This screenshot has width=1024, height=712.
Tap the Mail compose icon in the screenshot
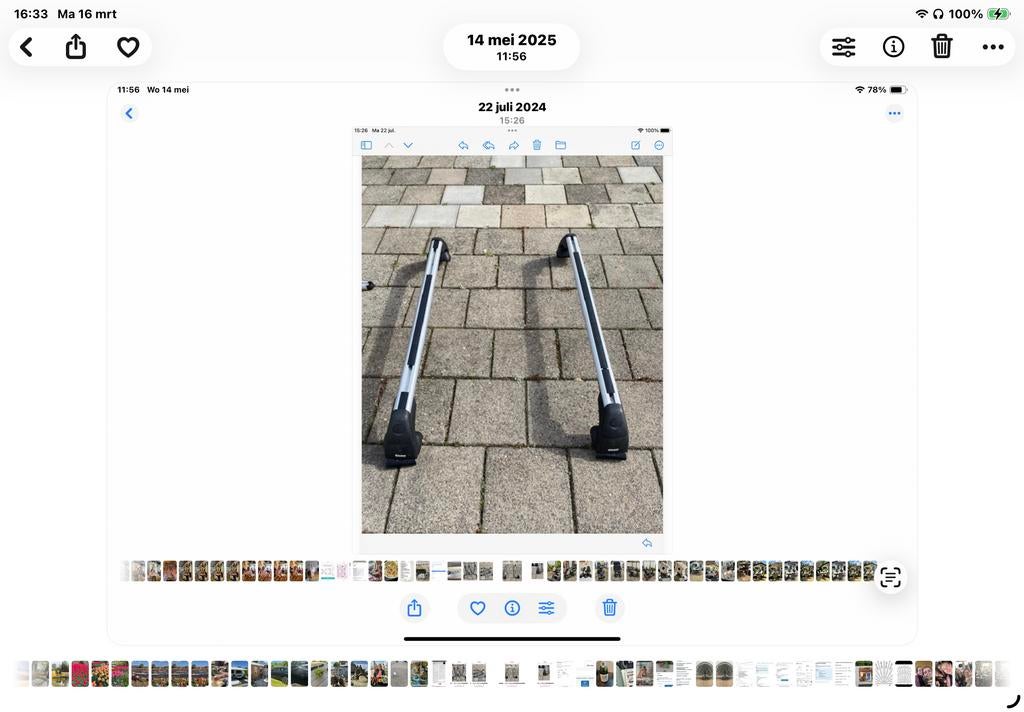tap(635, 145)
